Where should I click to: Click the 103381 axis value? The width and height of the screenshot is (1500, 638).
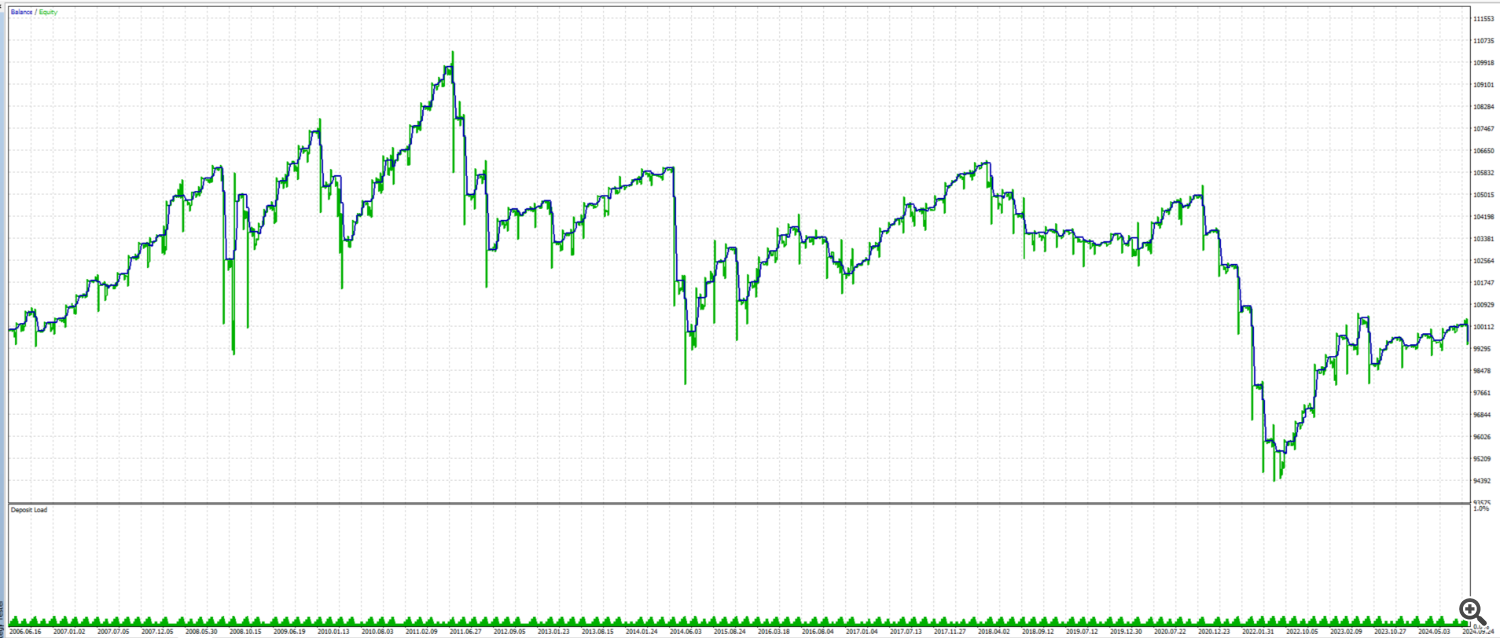(x=1484, y=239)
